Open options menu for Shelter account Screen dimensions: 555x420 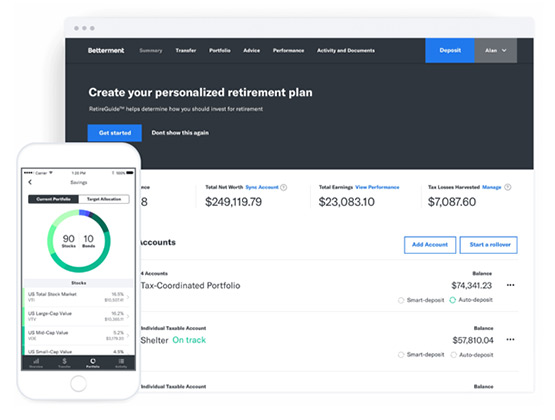click(510, 339)
